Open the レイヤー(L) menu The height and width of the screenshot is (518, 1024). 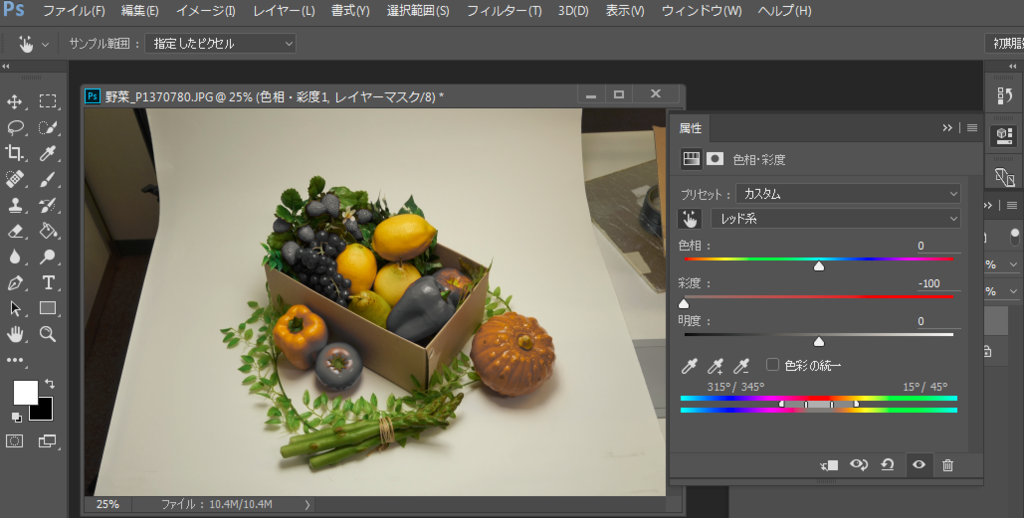tap(284, 11)
